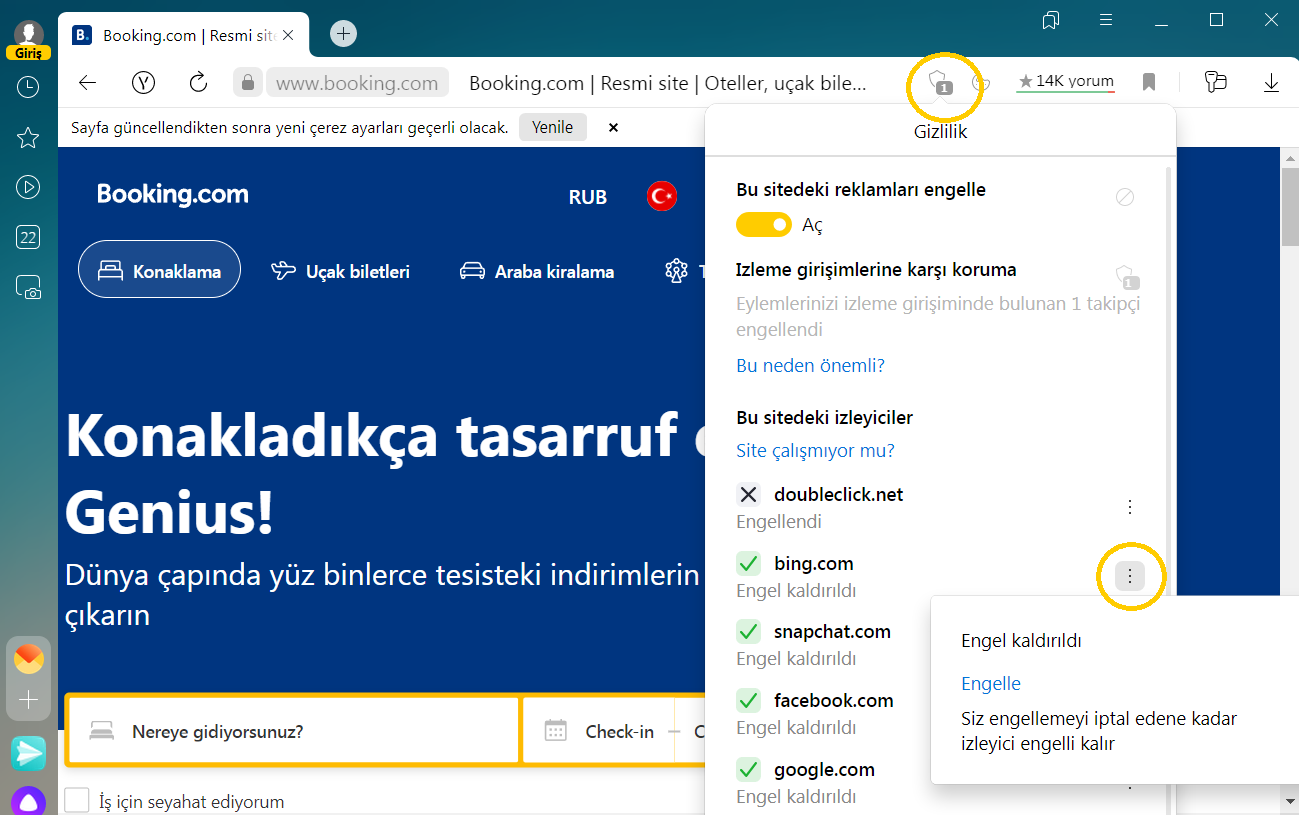
Task: Bookmark this page with the ribbon icon
Action: point(1149,82)
